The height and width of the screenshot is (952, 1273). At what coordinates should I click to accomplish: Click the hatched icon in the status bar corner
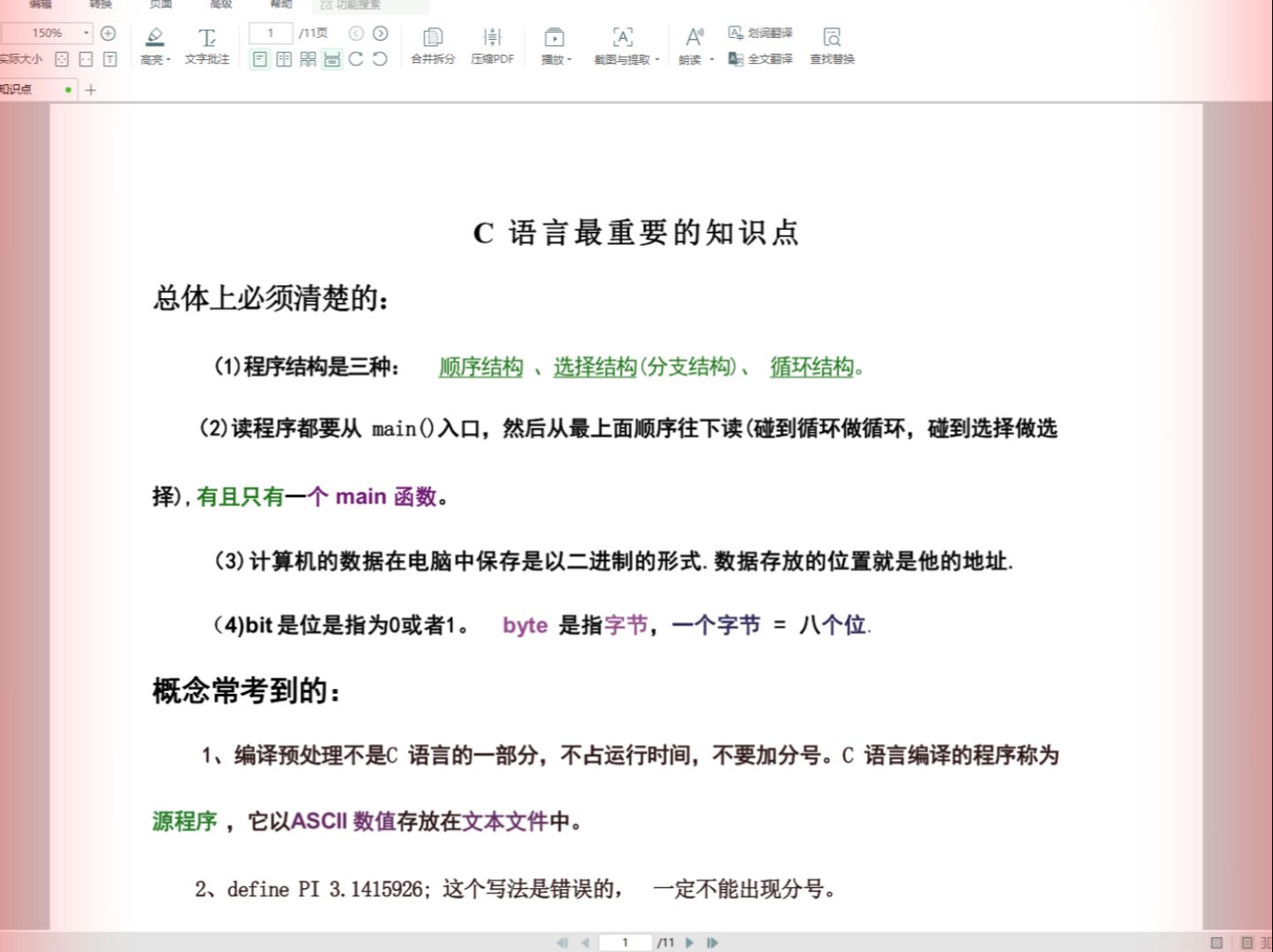click(x=1216, y=942)
